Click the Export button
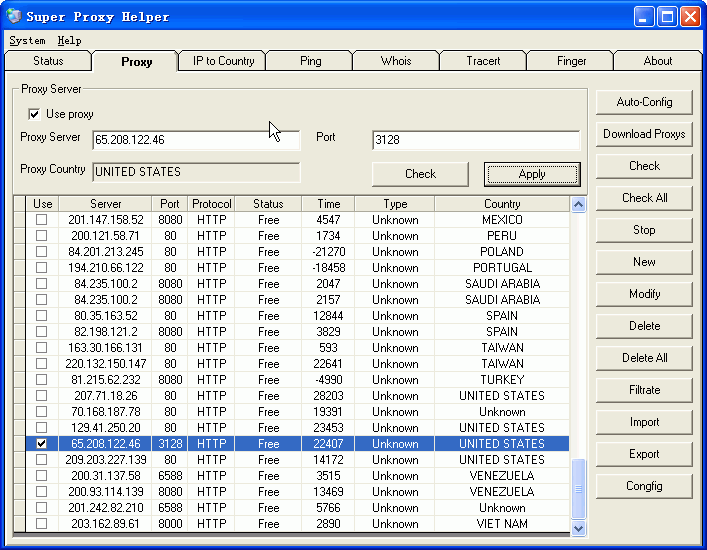This screenshot has width=707, height=550. click(x=644, y=454)
